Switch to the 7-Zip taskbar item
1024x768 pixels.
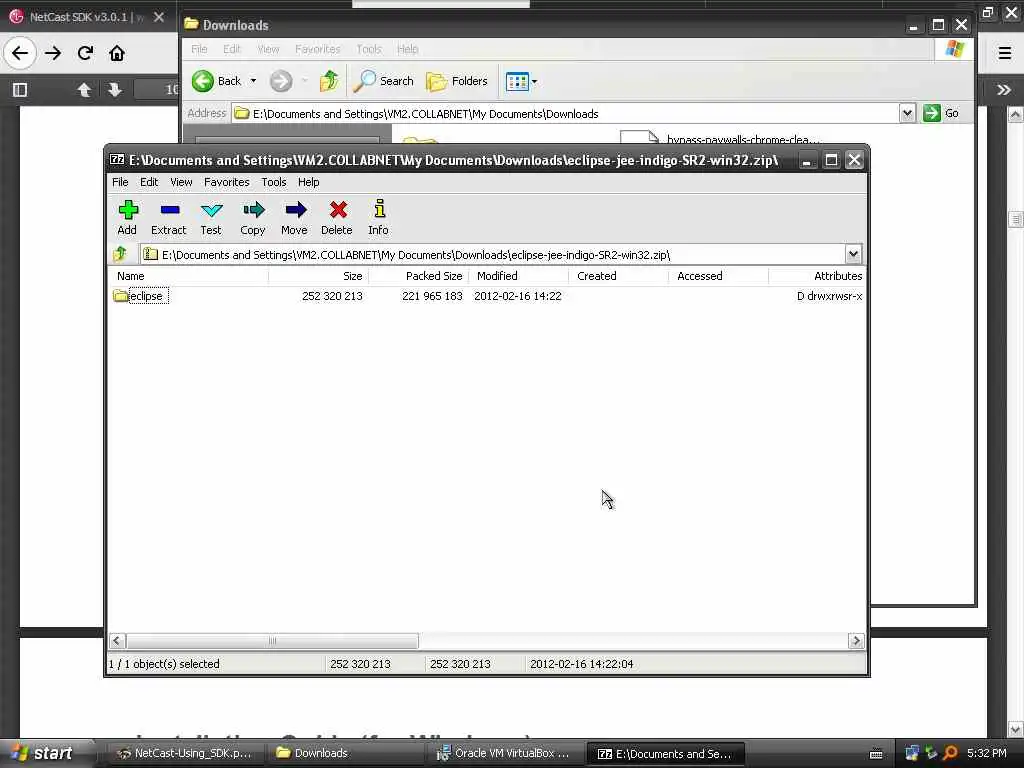[x=665, y=754]
